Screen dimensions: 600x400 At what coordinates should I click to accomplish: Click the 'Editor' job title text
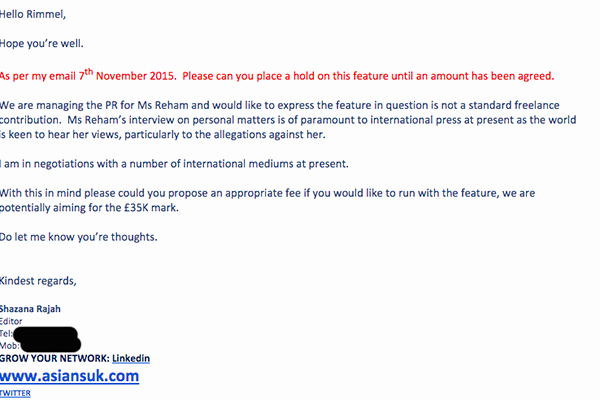click(x=11, y=321)
